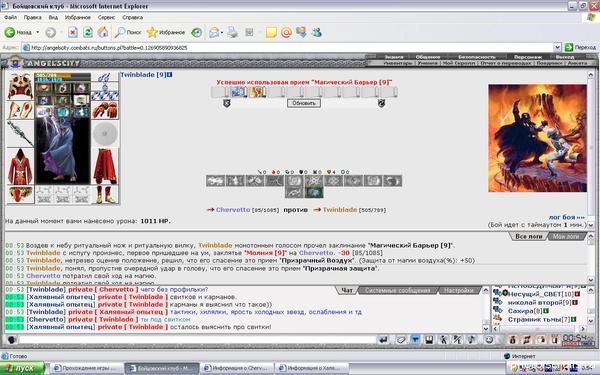Click the blue scroll in the quick slots

click(238, 92)
